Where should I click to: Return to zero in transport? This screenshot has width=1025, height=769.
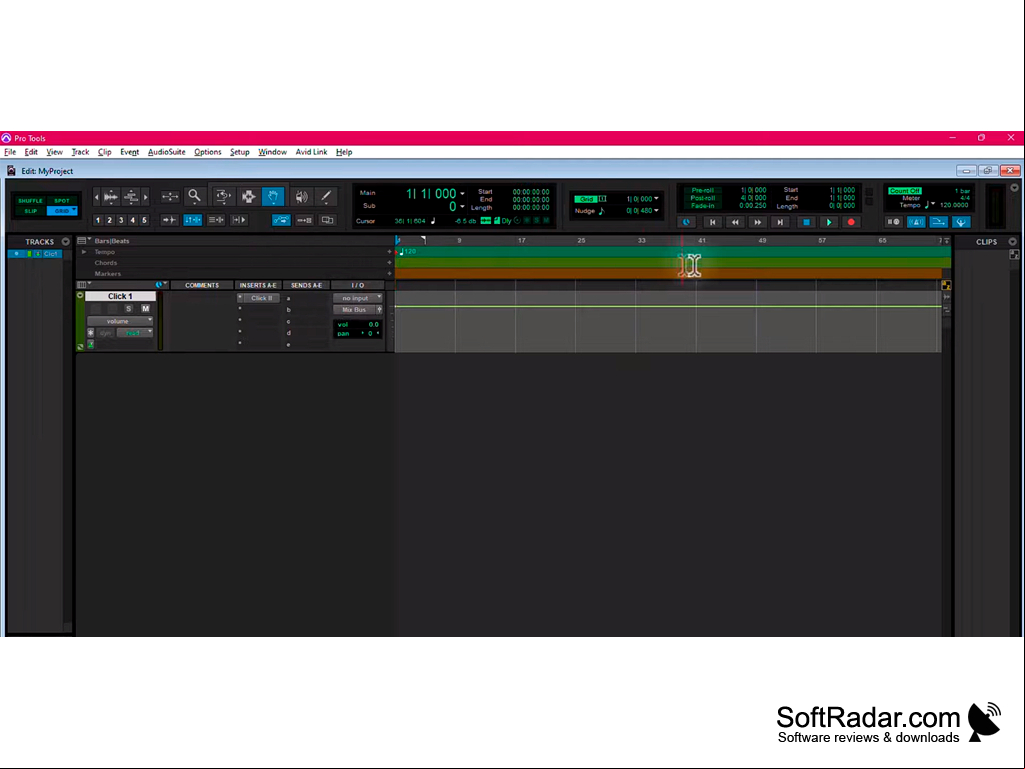(713, 222)
